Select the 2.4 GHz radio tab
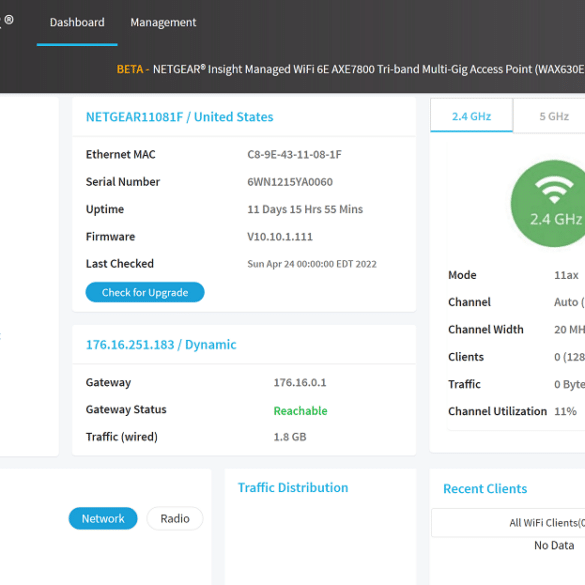 pyautogui.click(x=472, y=116)
